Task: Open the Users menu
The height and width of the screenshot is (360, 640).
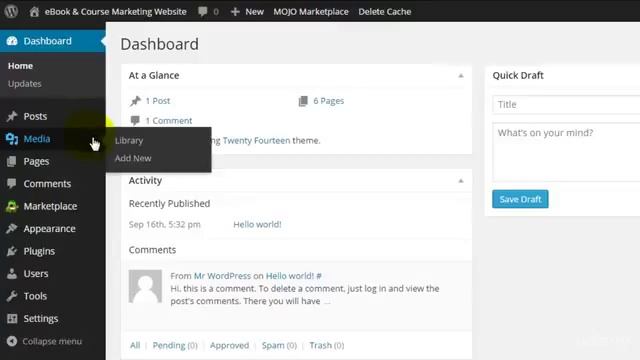Action: (36, 273)
